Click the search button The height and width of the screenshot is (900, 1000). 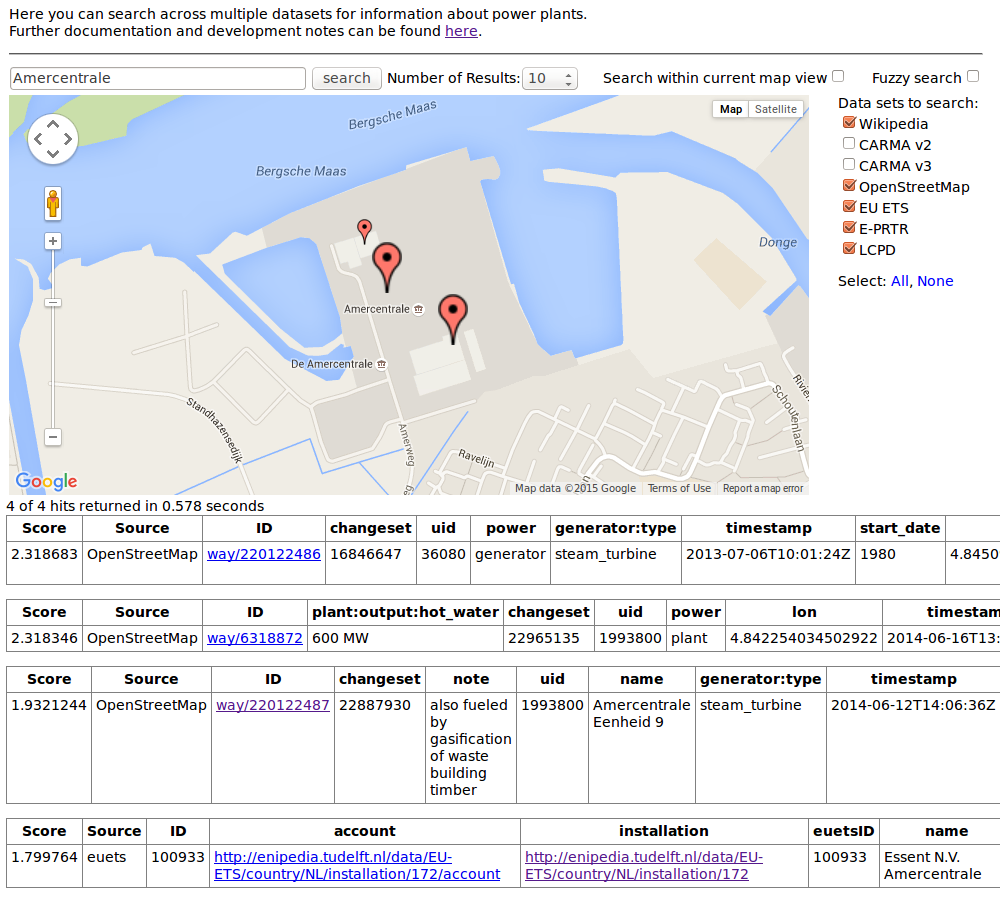pos(346,78)
